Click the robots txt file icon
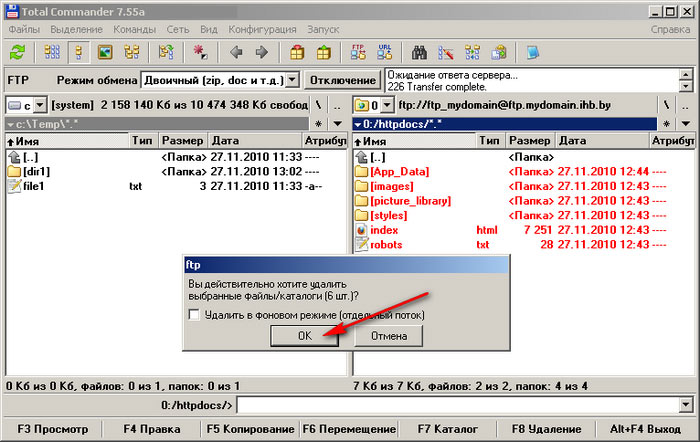Screen dimensions: 700x442 pyautogui.click(x=361, y=245)
